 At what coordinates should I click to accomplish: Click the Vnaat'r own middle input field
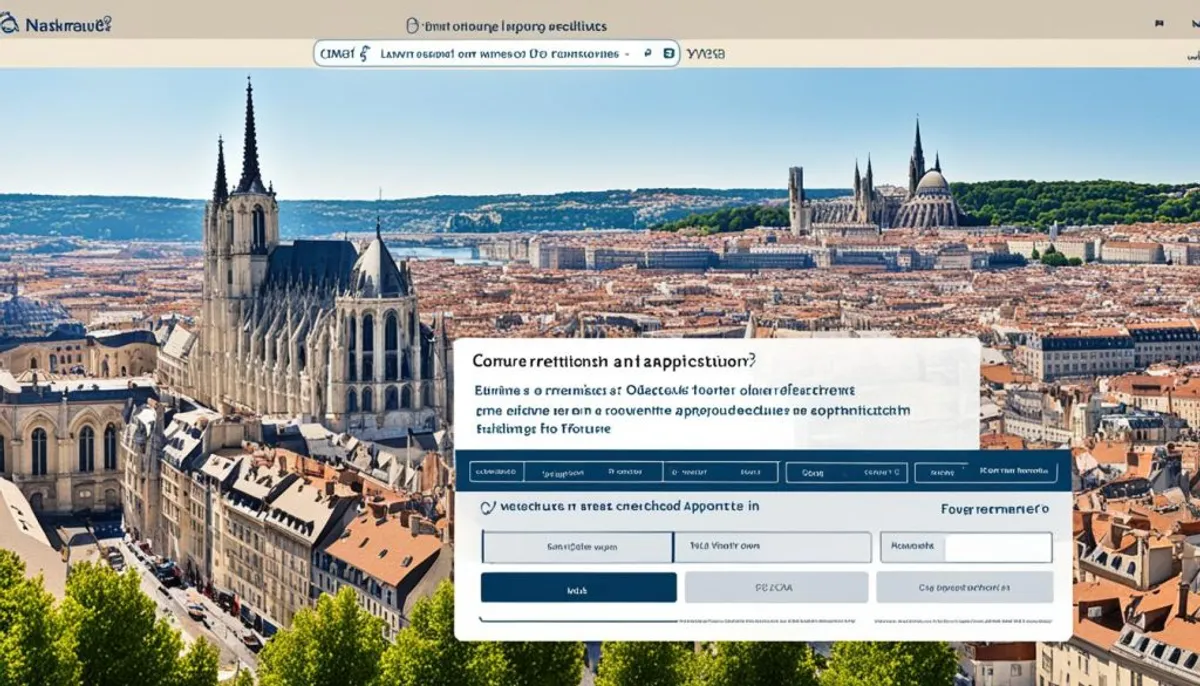tap(773, 547)
